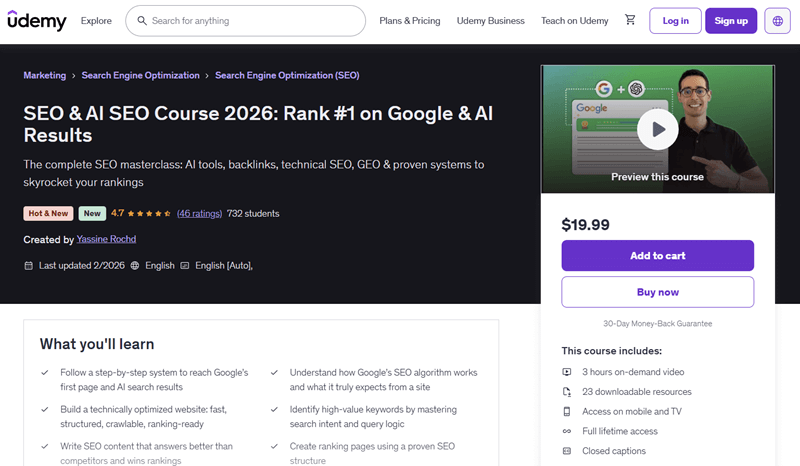This screenshot has height=466, width=800.
Task: Click '30-Day Money-Back Guarantee' text
Action: pos(658,324)
